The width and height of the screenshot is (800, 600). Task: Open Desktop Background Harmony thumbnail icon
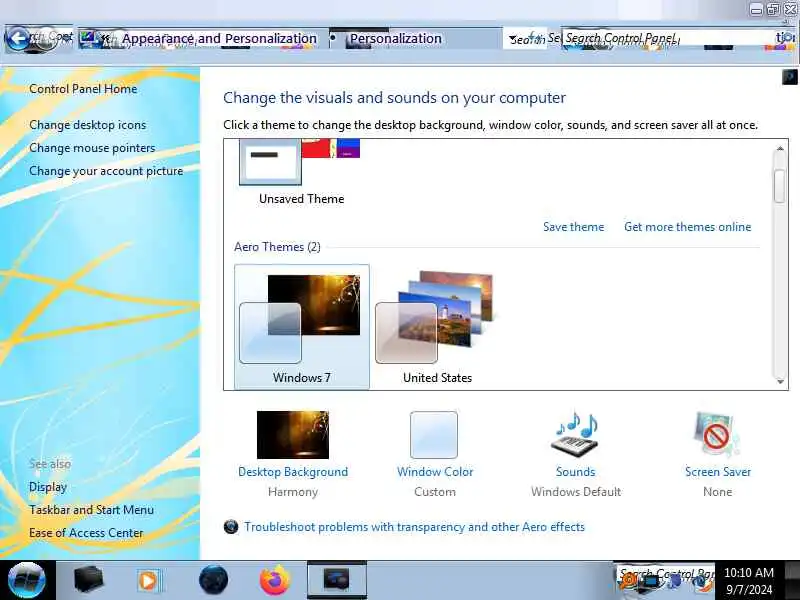pyautogui.click(x=293, y=435)
